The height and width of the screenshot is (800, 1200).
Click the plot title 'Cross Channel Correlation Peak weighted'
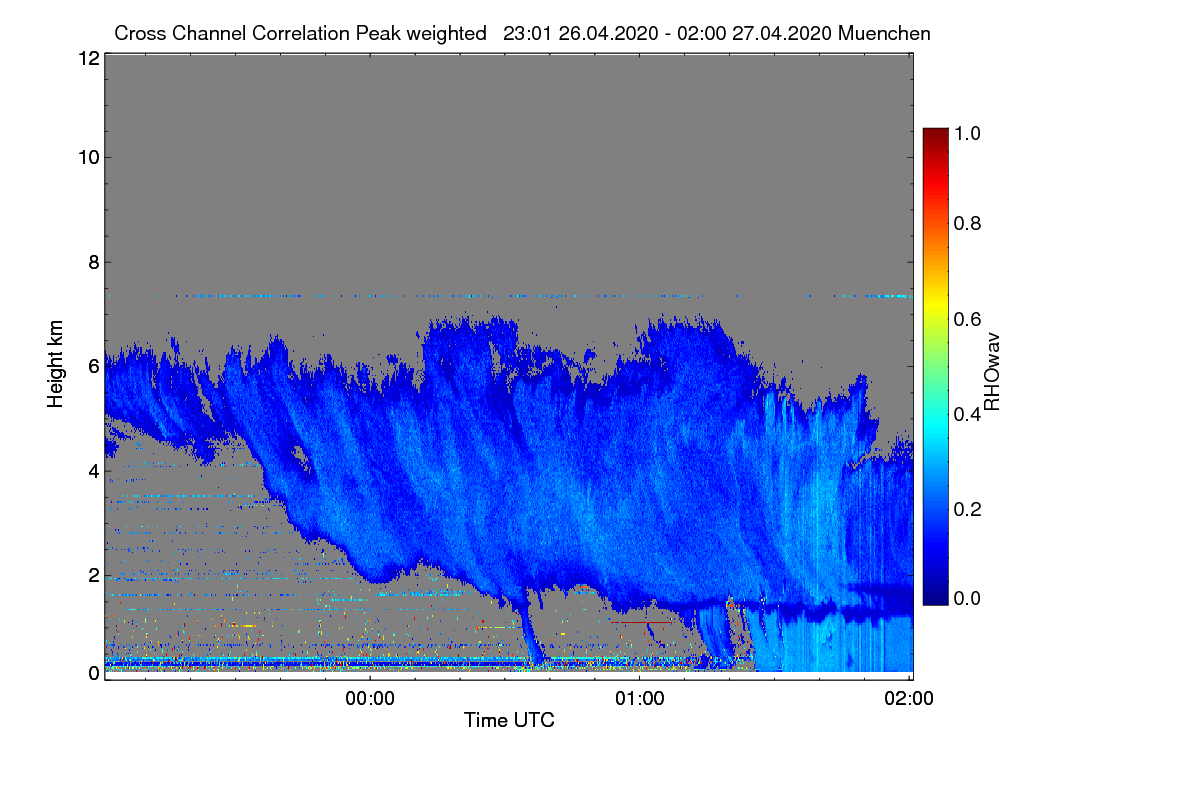(x=300, y=33)
